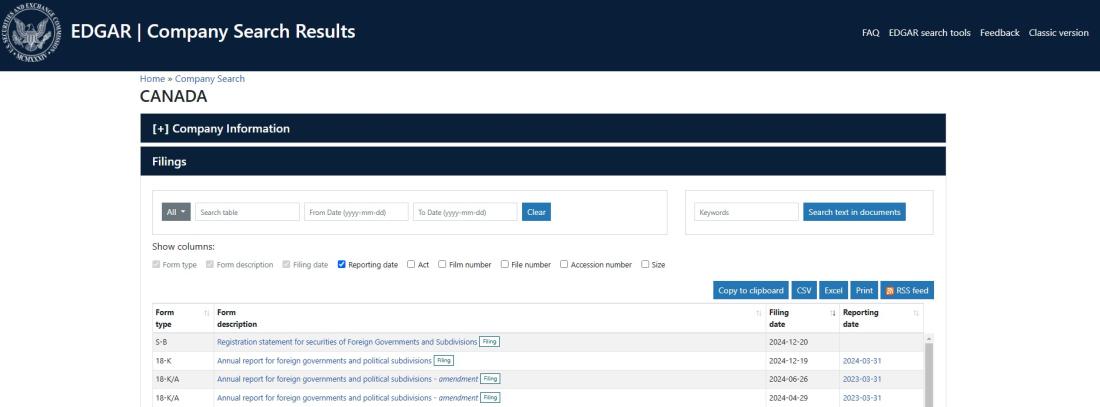Click Search text in documents button
Viewport: 1100px width, 407px height.
(854, 212)
